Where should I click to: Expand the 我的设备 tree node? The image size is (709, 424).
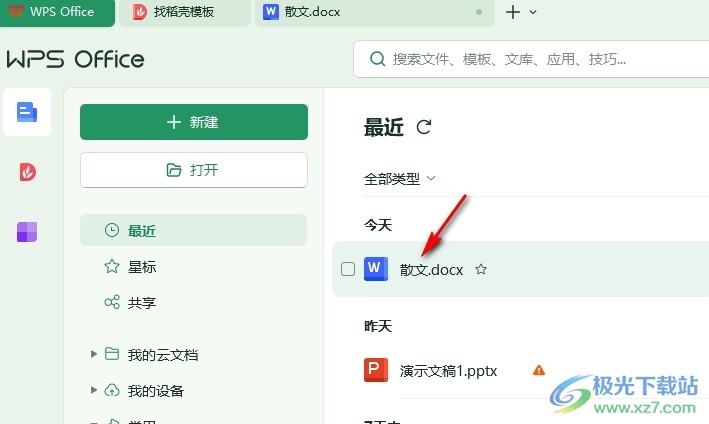pos(94,390)
